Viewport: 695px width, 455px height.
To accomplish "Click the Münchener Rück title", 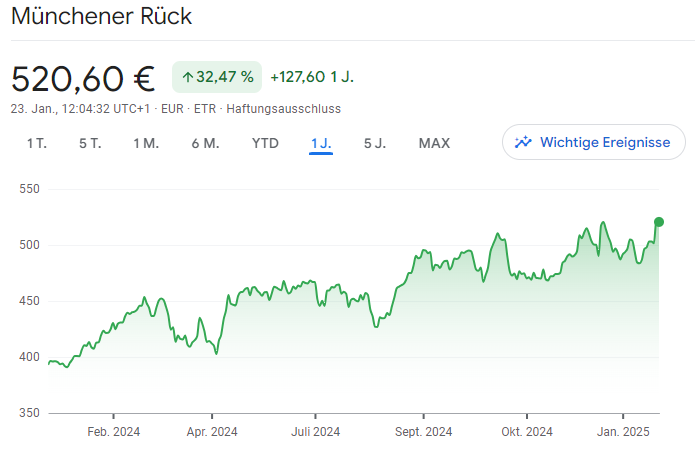I will 102,16.
